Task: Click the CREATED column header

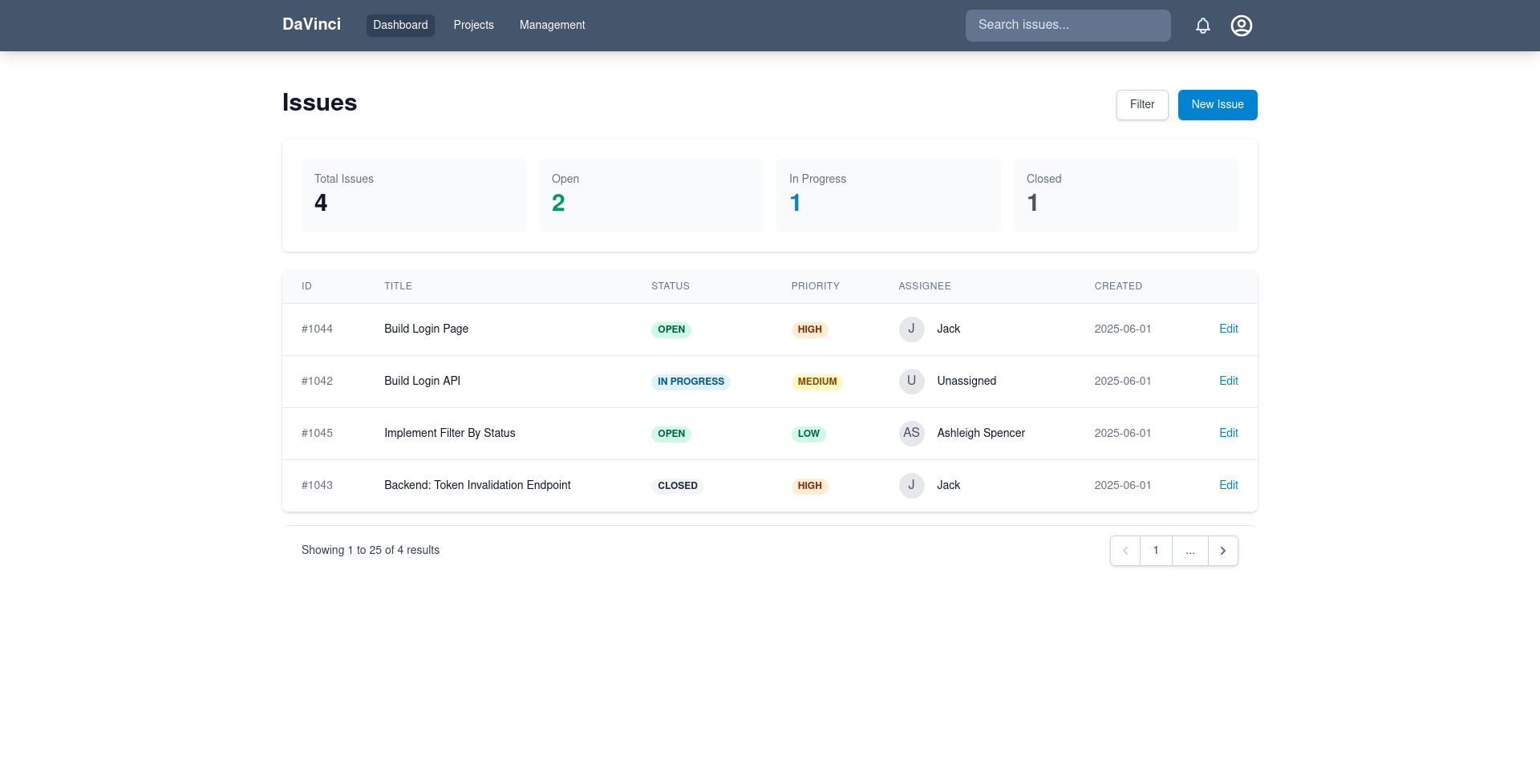Action: pos(1118,286)
